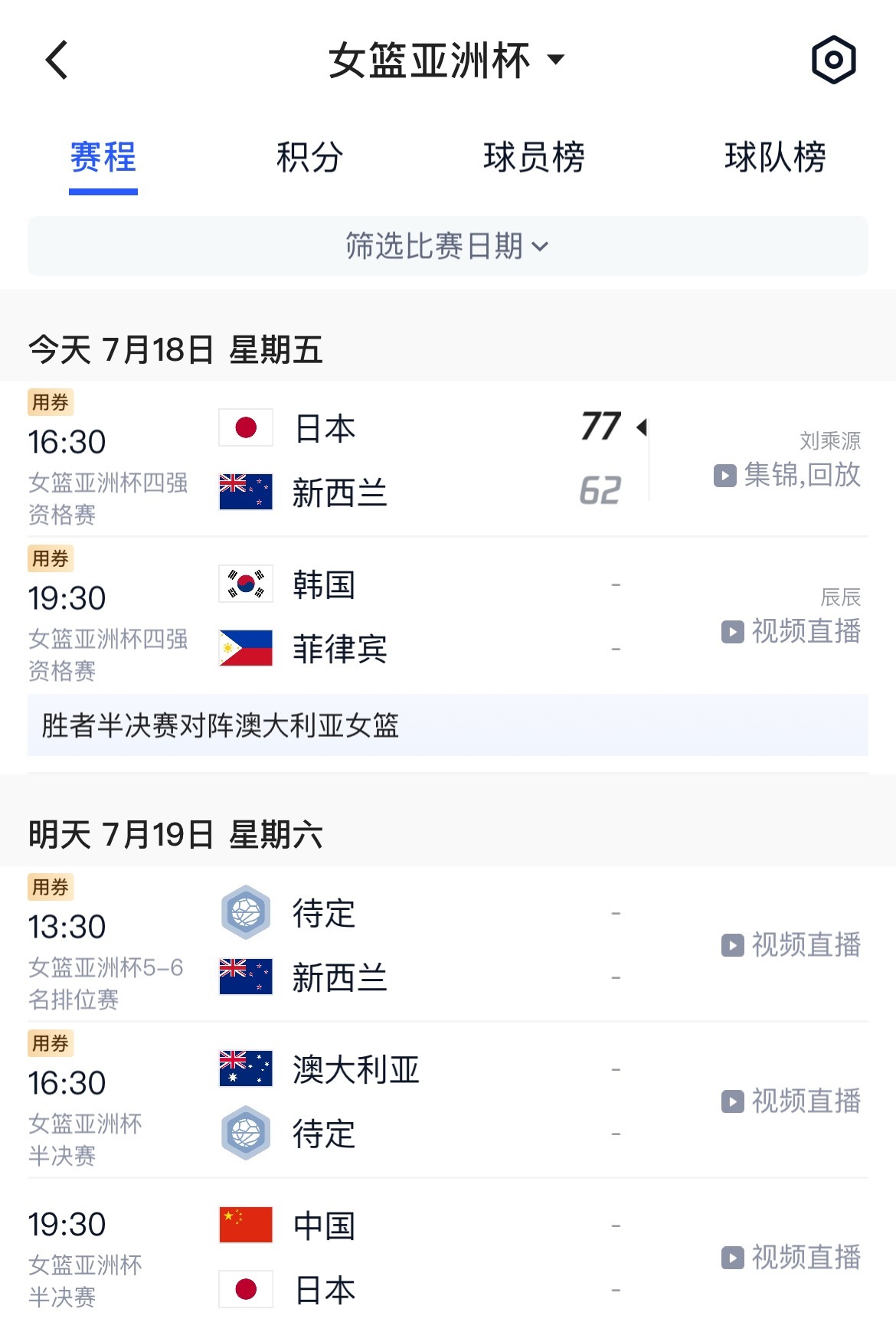Tap the placeholder team logo in 13:30 match

pos(246,912)
